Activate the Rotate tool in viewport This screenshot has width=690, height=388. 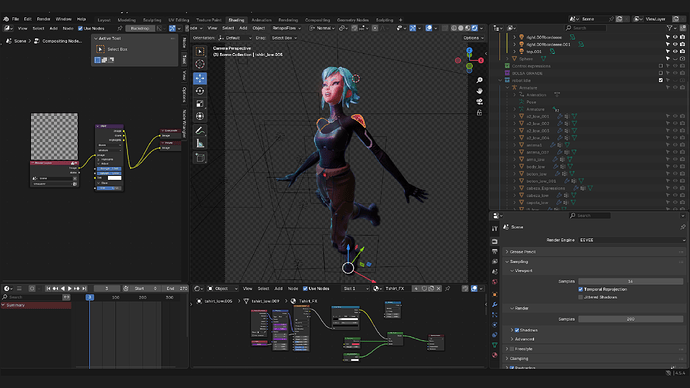pyautogui.click(x=200, y=91)
